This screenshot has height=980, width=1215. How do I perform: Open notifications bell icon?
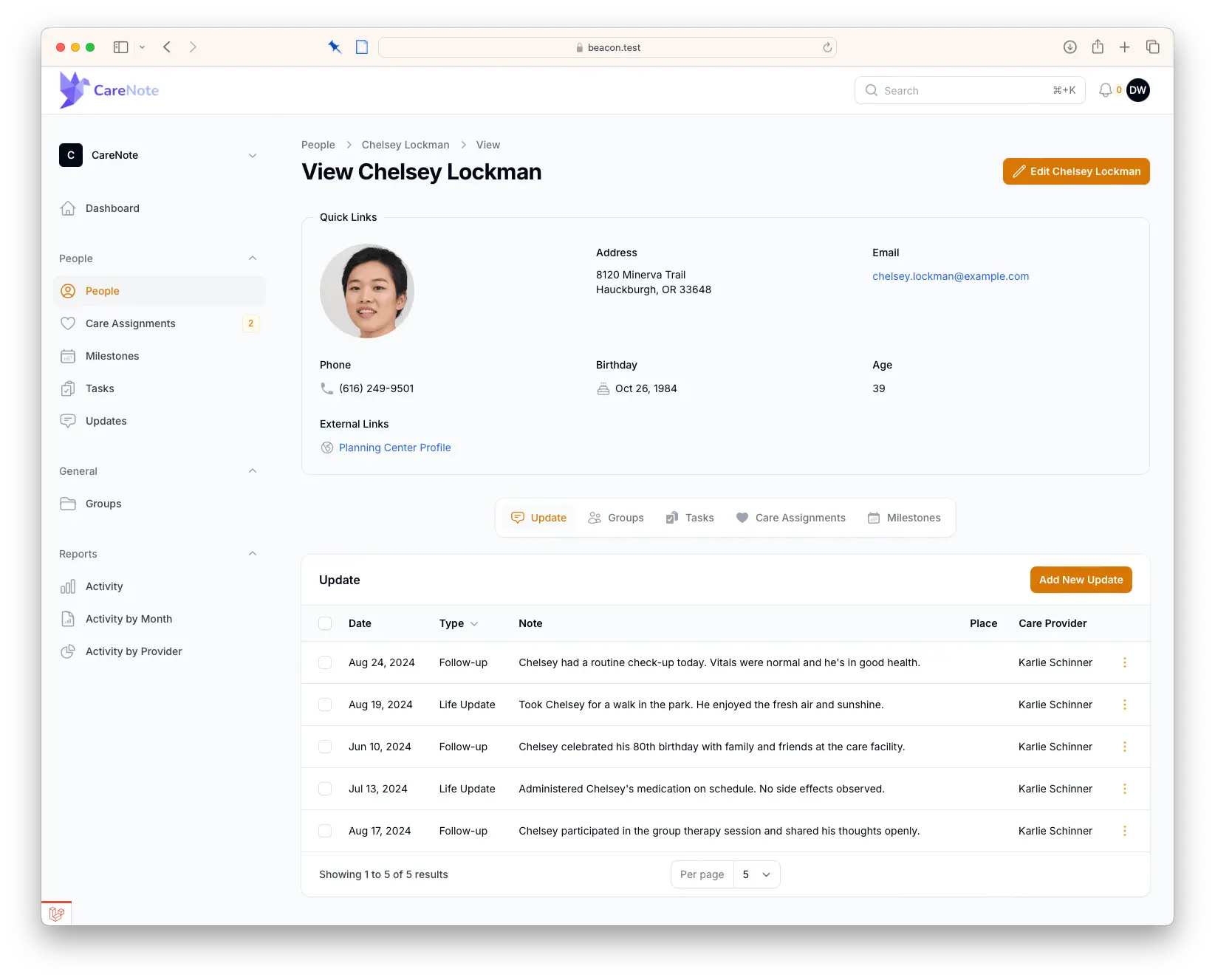[x=1105, y=90]
